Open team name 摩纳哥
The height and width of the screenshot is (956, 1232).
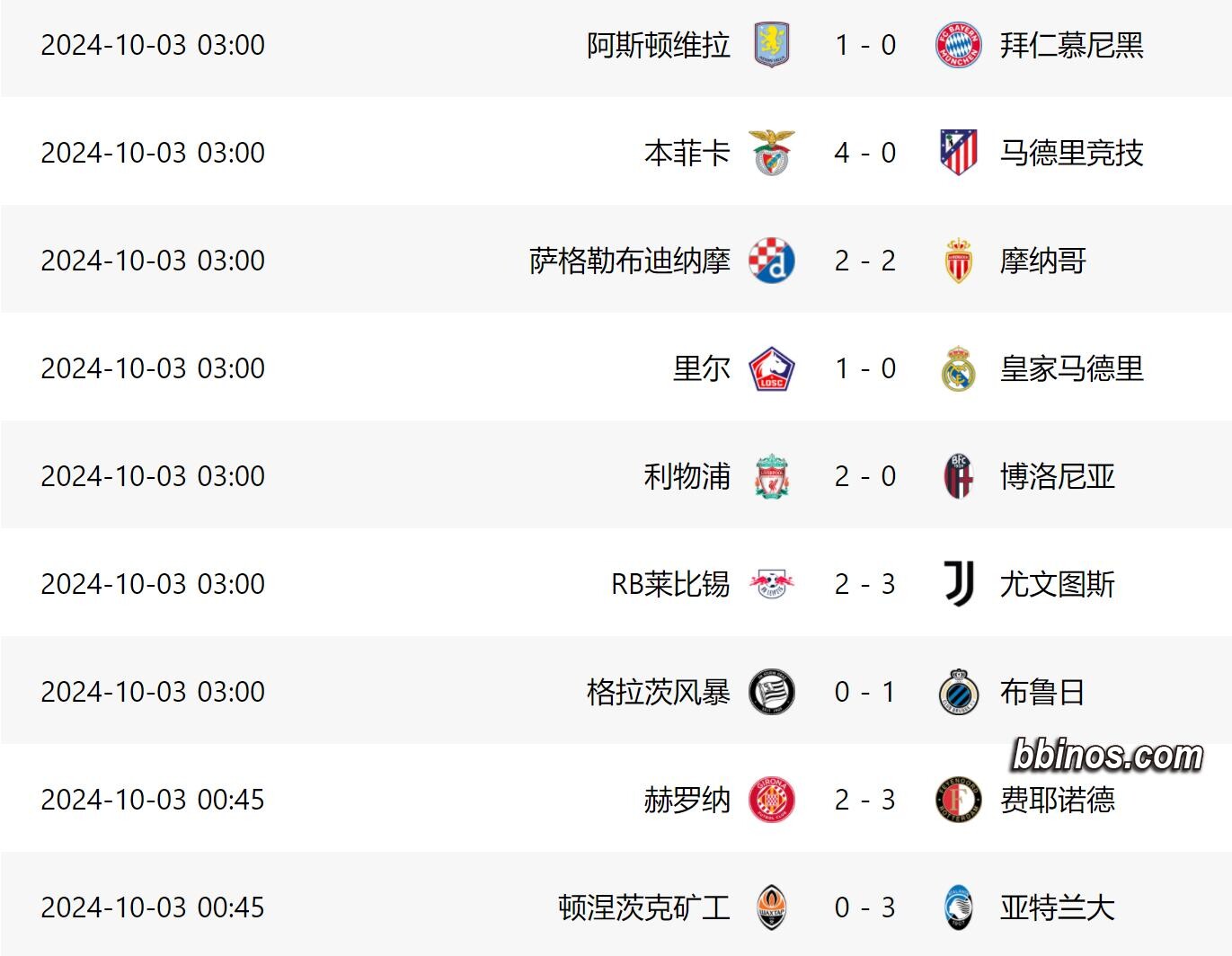point(1042,261)
